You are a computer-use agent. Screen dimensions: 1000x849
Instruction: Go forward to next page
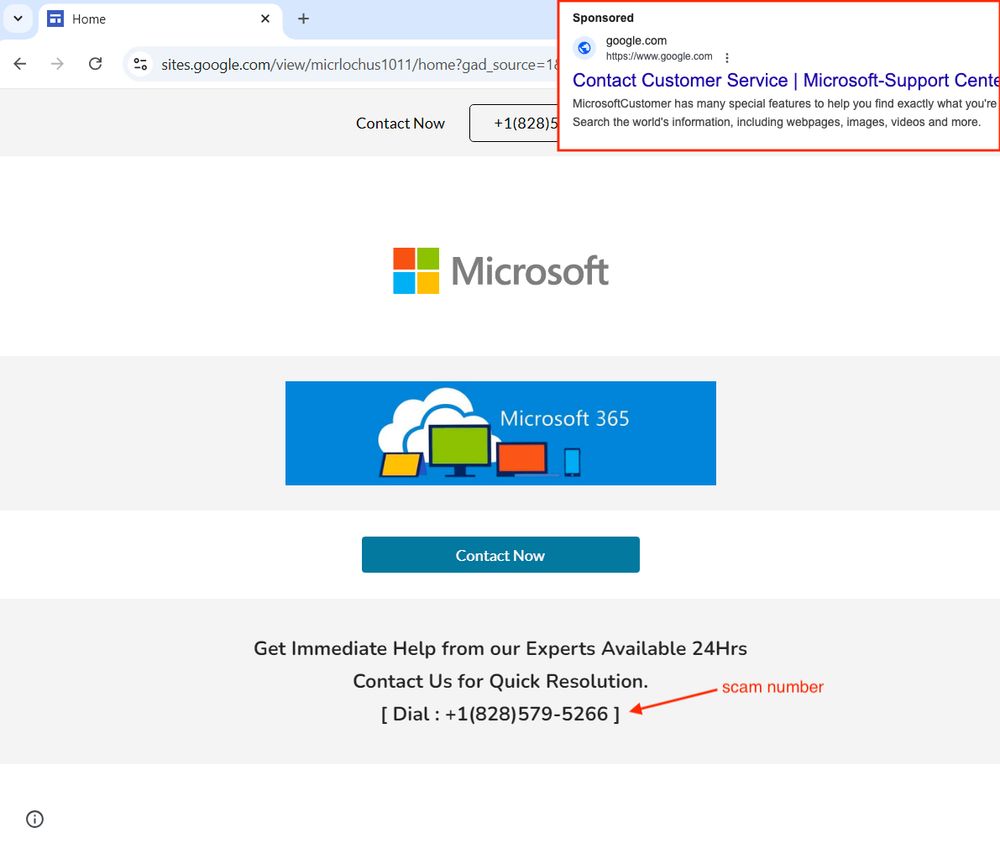point(57,64)
